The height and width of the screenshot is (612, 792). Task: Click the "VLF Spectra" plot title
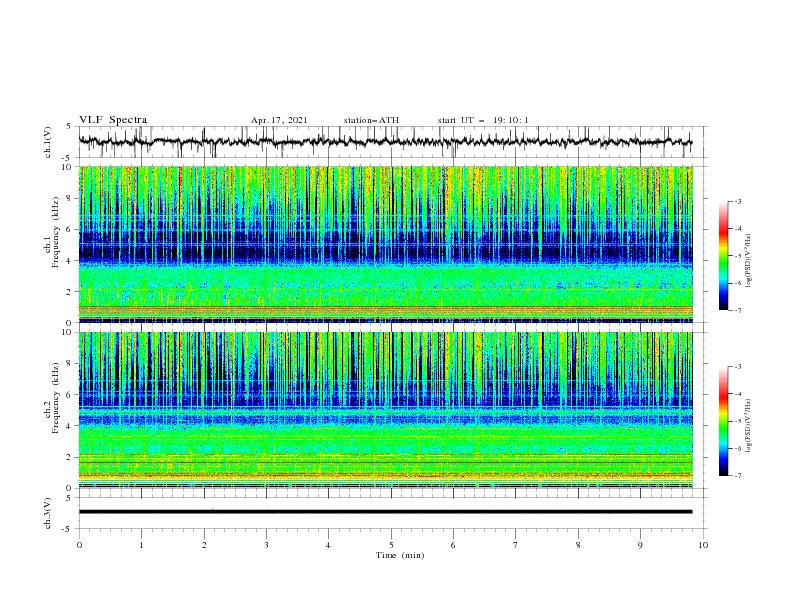[113, 120]
